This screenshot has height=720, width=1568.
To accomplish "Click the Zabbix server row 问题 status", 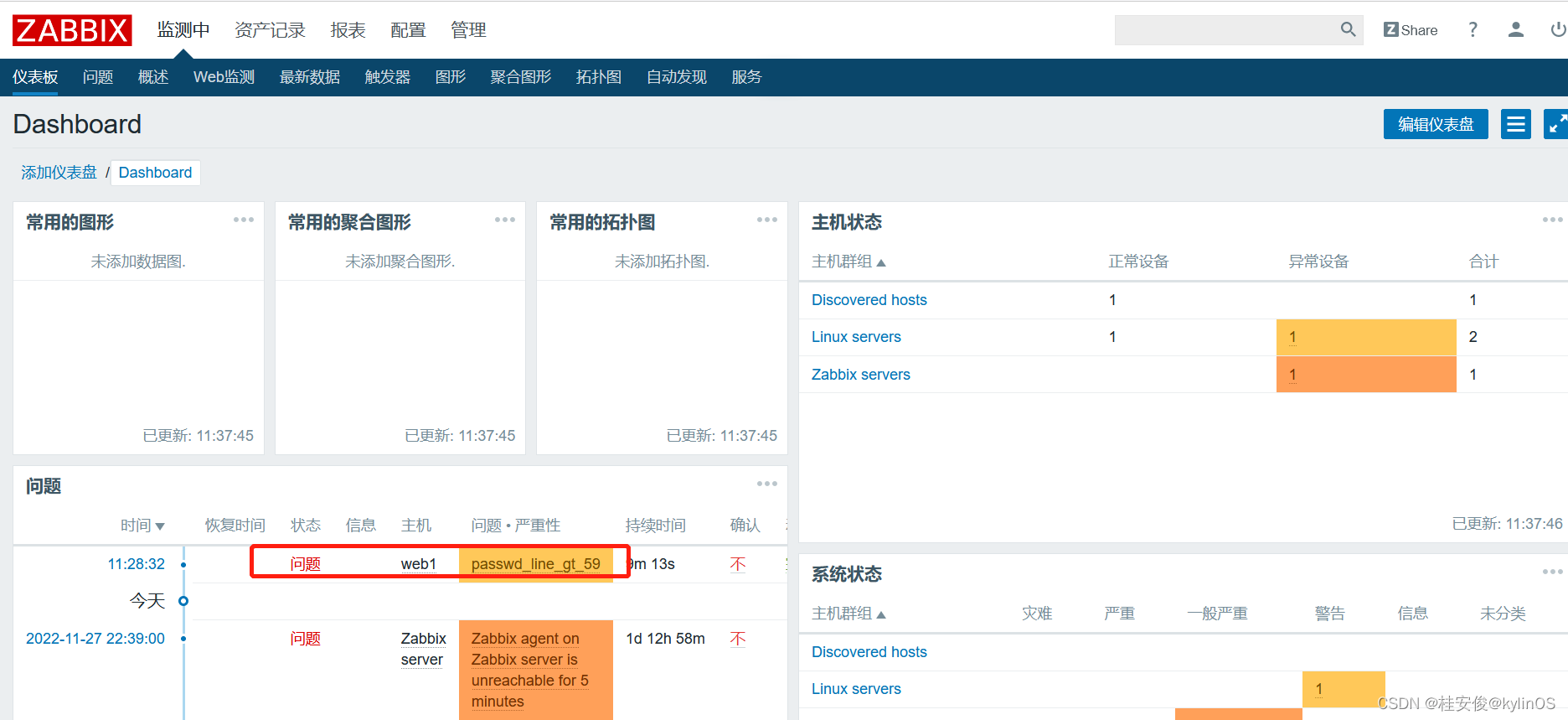I will 306,639.
